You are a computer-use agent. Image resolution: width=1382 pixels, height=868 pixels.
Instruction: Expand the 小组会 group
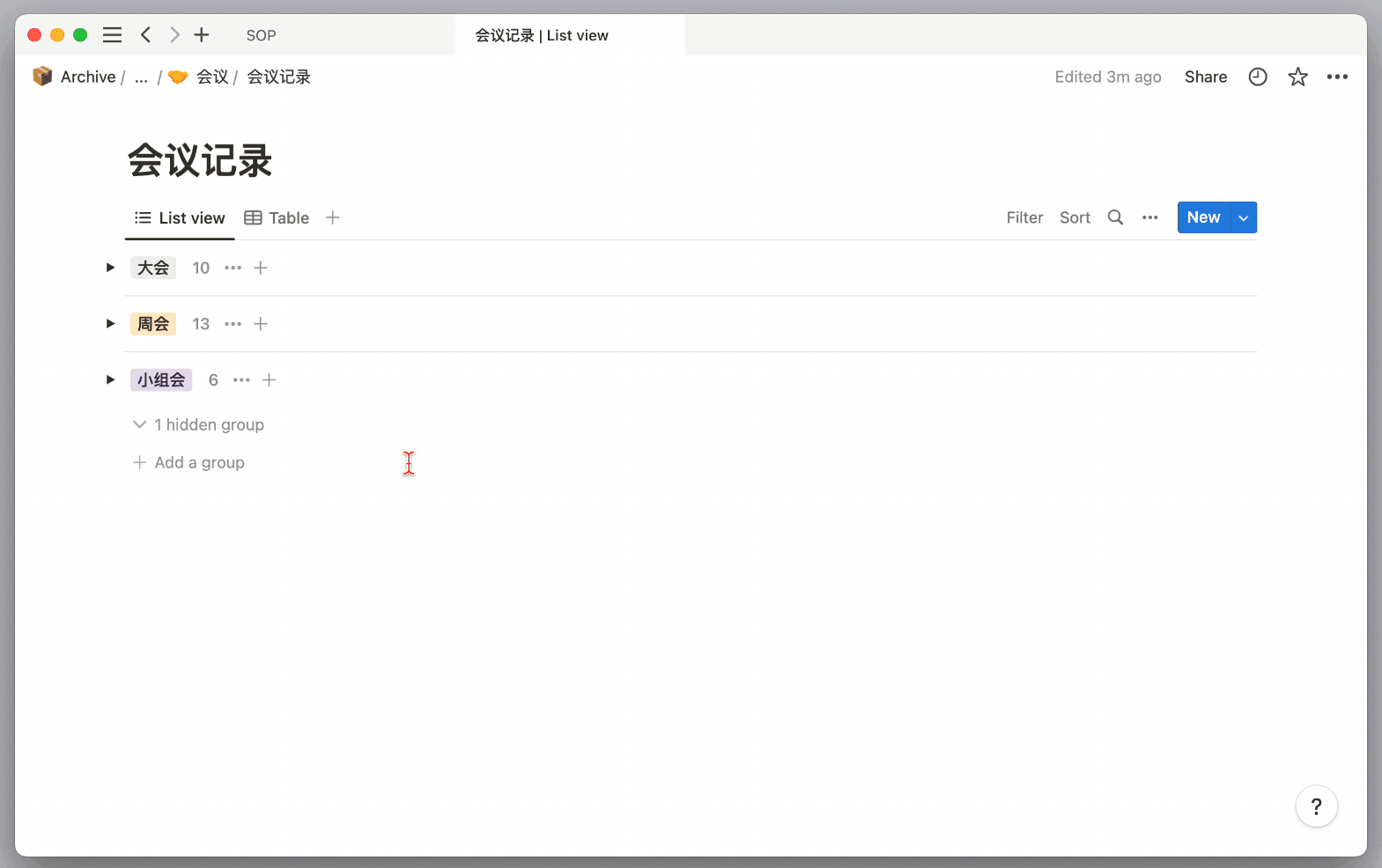[x=110, y=380]
